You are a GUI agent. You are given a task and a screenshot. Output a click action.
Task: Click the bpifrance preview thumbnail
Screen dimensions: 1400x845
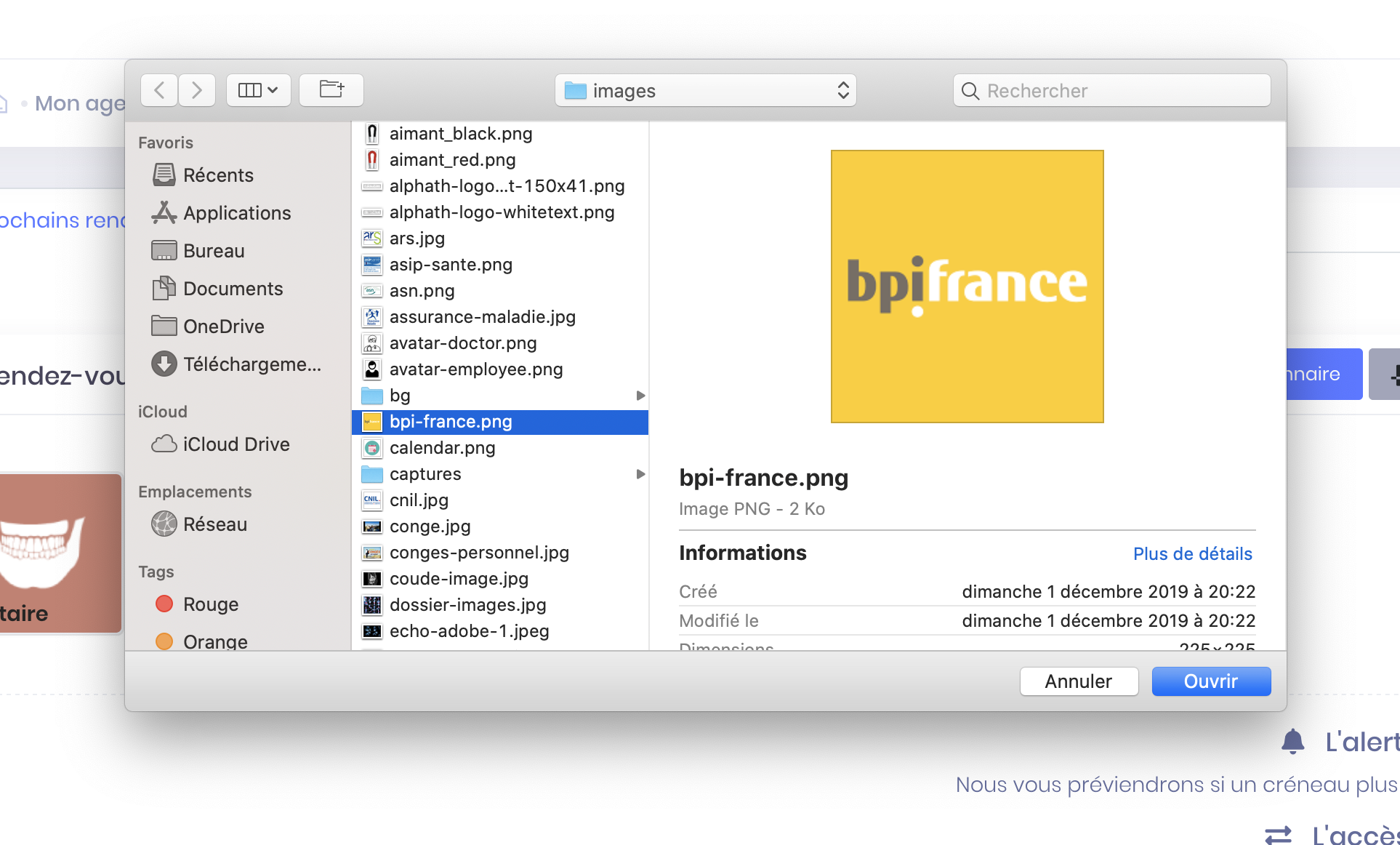pos(967,287)
